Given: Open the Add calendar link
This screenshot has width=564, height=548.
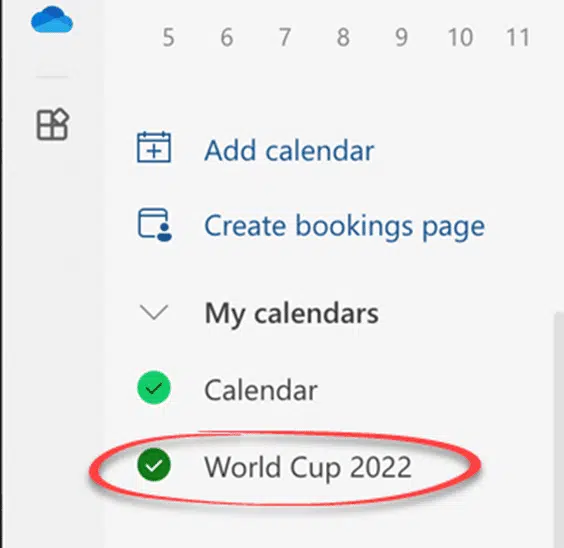Looking at the screenshot, I should [289, 150].
